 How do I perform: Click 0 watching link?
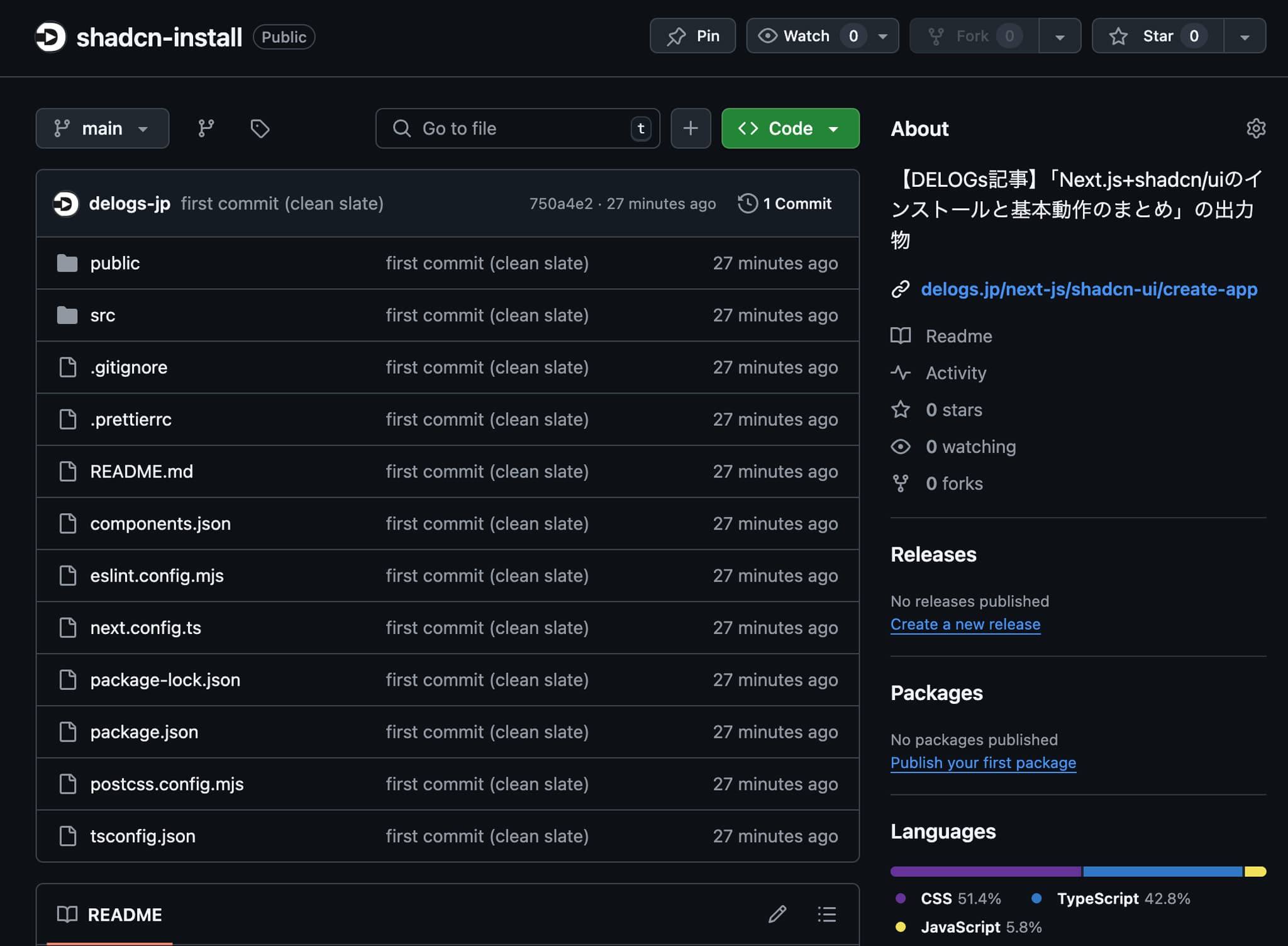(x=971, y=447)
